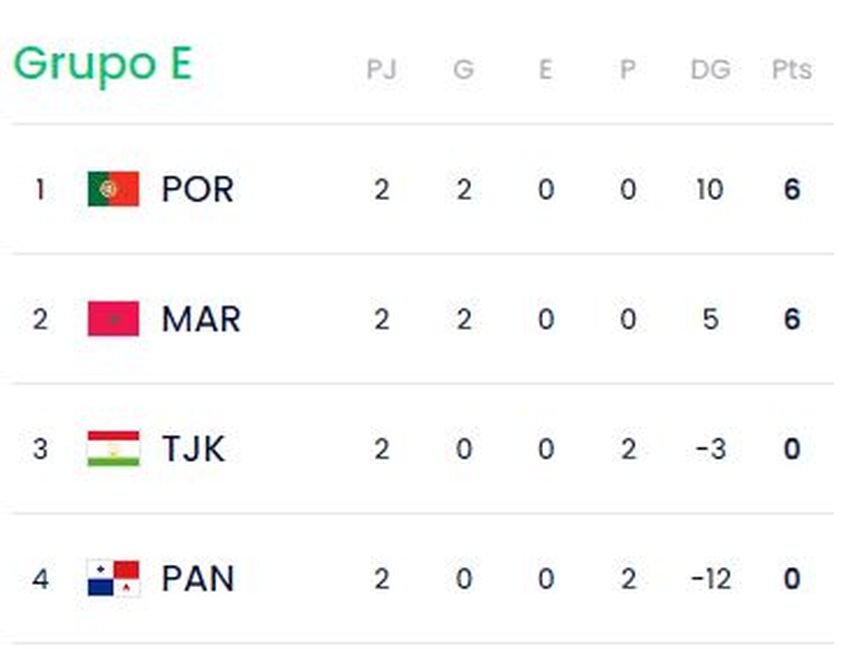Click Portugal's rank number 1
This screenshot has height=649, width=855.
point(40,189)
